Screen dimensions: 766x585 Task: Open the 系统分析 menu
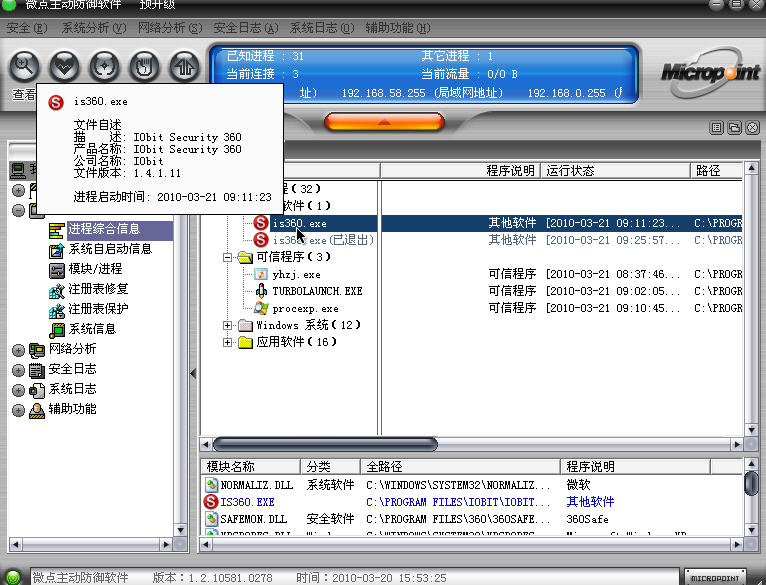(93, 28)
